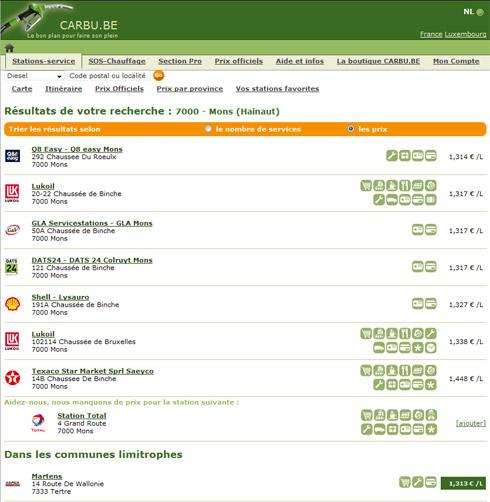The image size is (490, 502).
Task: Click the shopping cart icon for Texaco Star Market
Action: click(x=366, y=371)
